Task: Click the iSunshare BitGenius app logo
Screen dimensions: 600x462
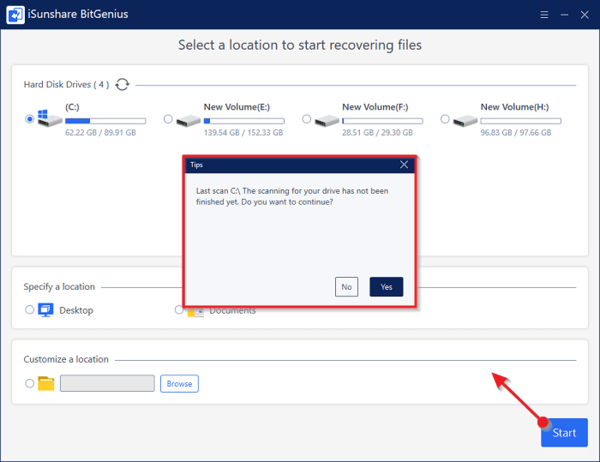Action: click(x=15, y=15)
